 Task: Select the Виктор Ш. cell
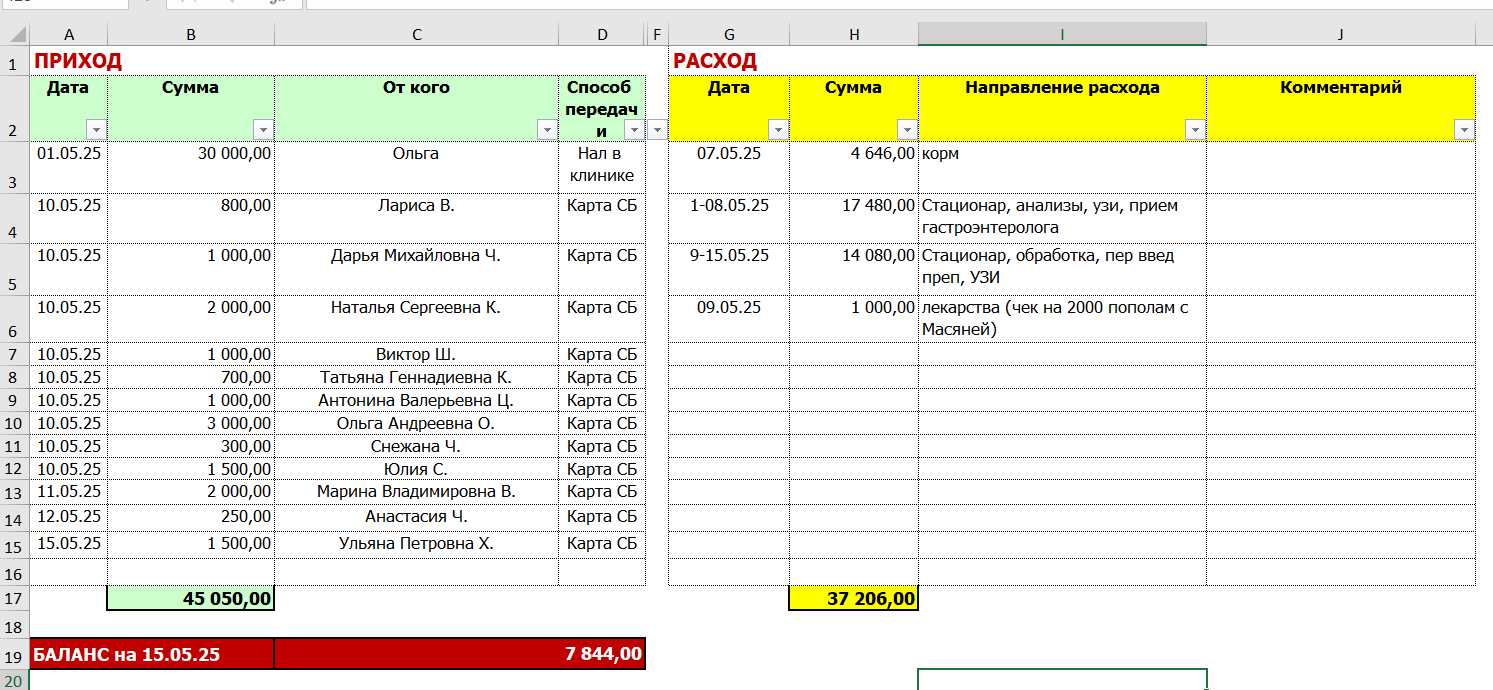(416, 354)
